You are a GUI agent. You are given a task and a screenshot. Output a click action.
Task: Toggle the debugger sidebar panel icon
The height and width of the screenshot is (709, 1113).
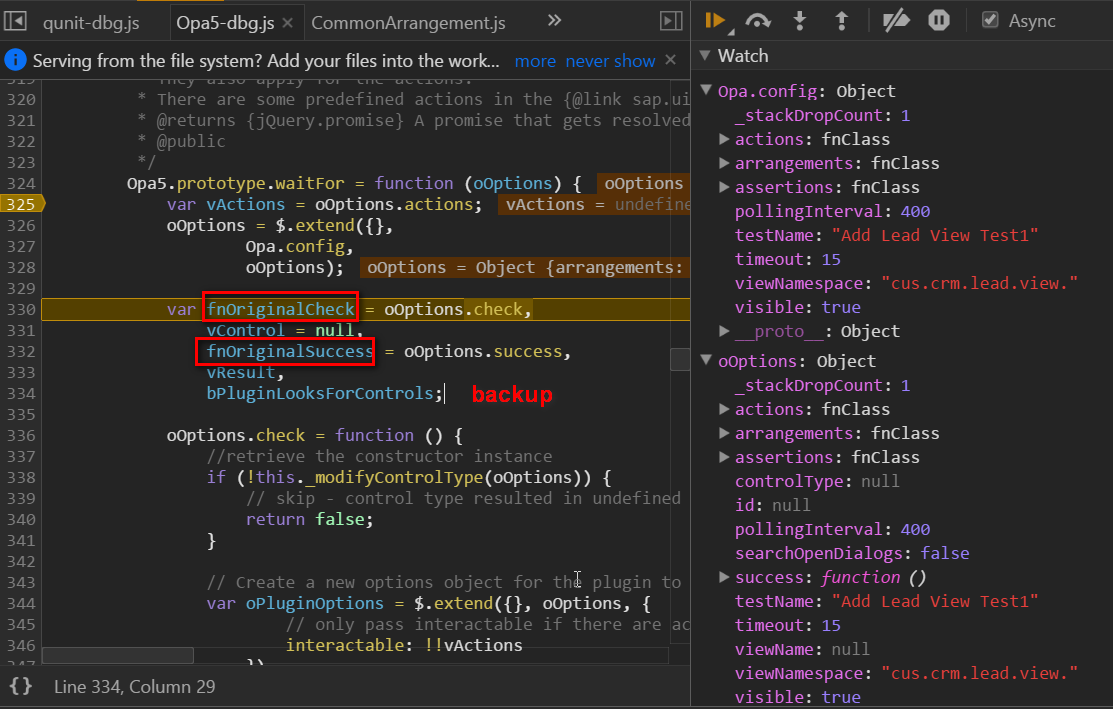coord(671,21)
